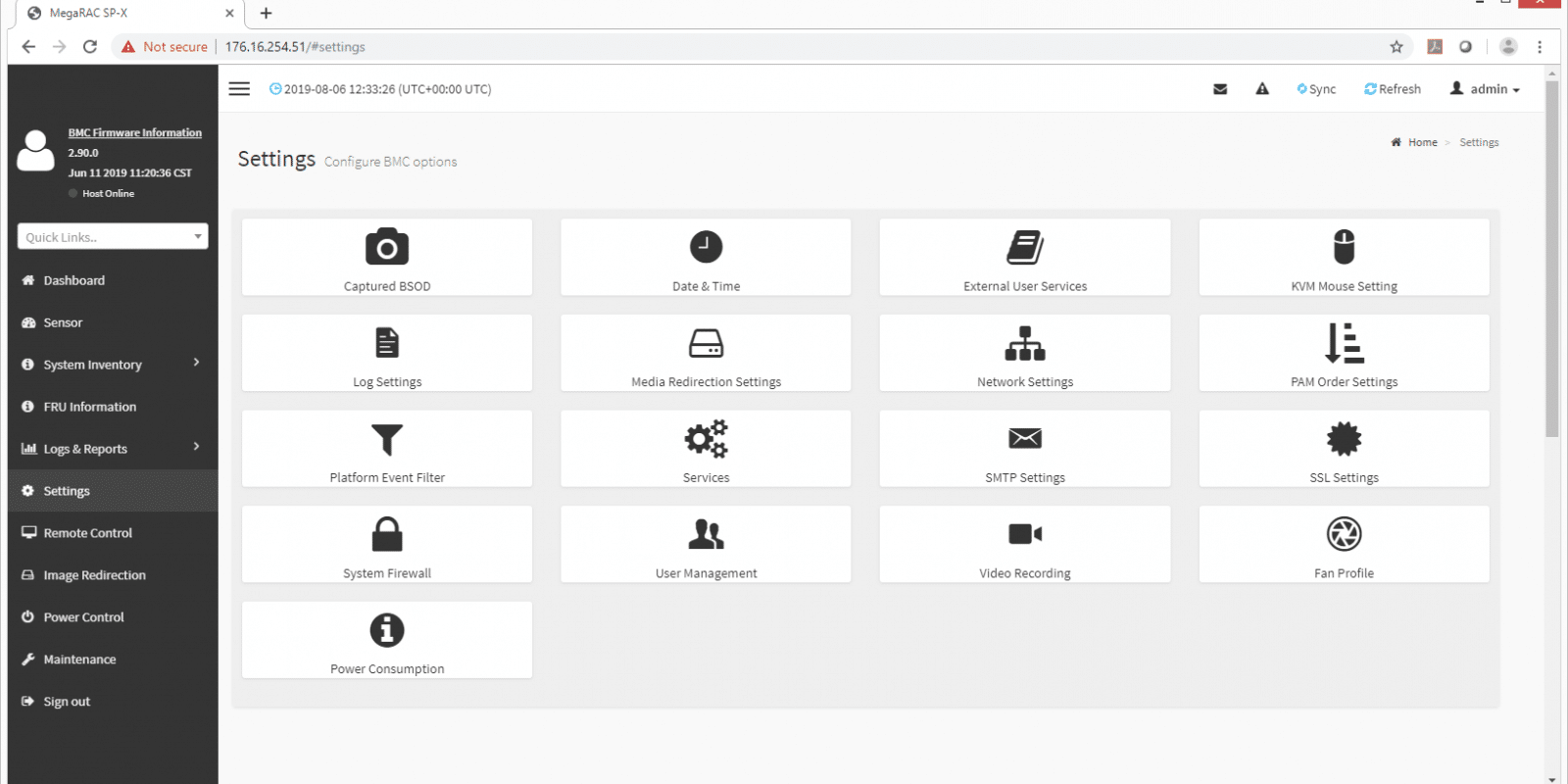Image resolution: width=1568 pixels, height=784 pixels.
Task: Click the PDF extension icon in toolbar
Action: (1435, 46)
